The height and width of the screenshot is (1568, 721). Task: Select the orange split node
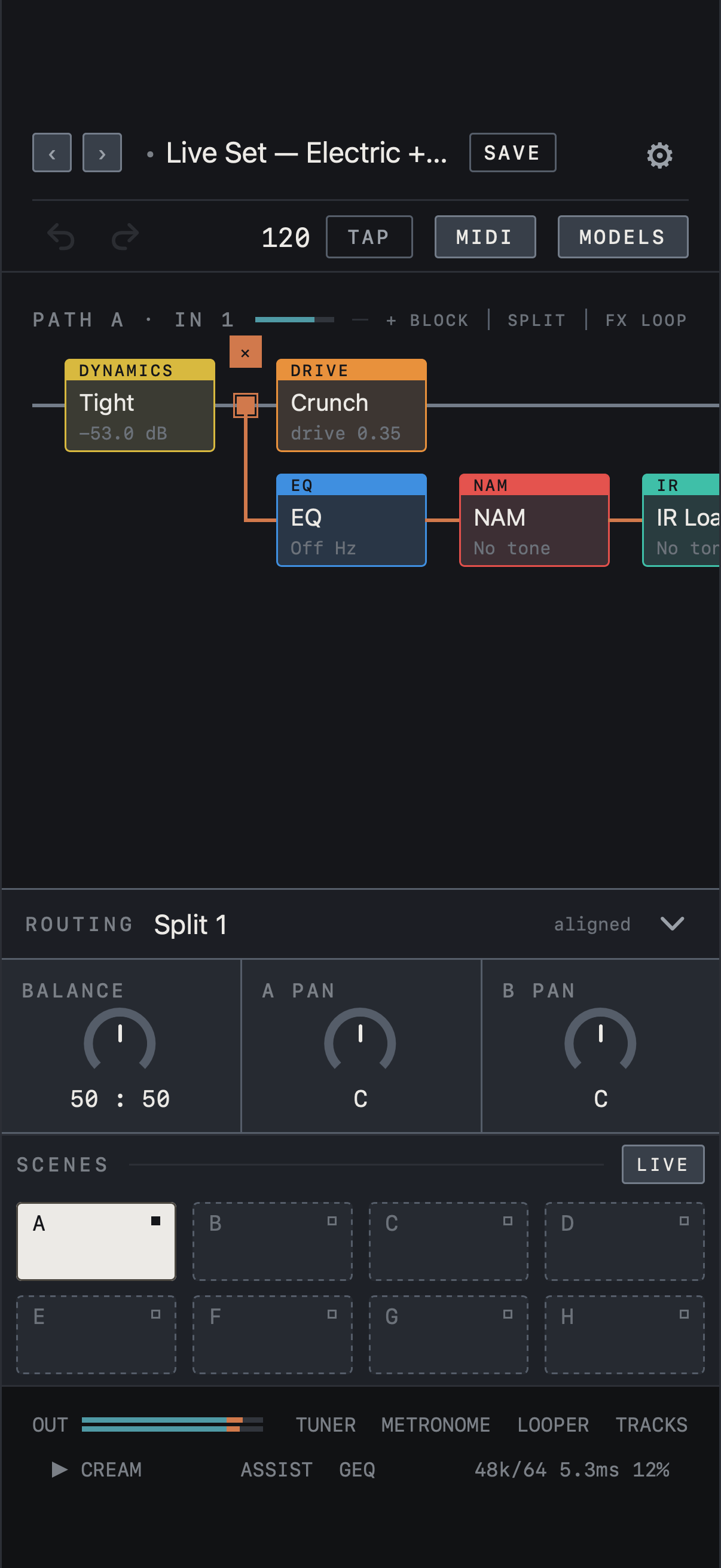click(x=246, y=405)
